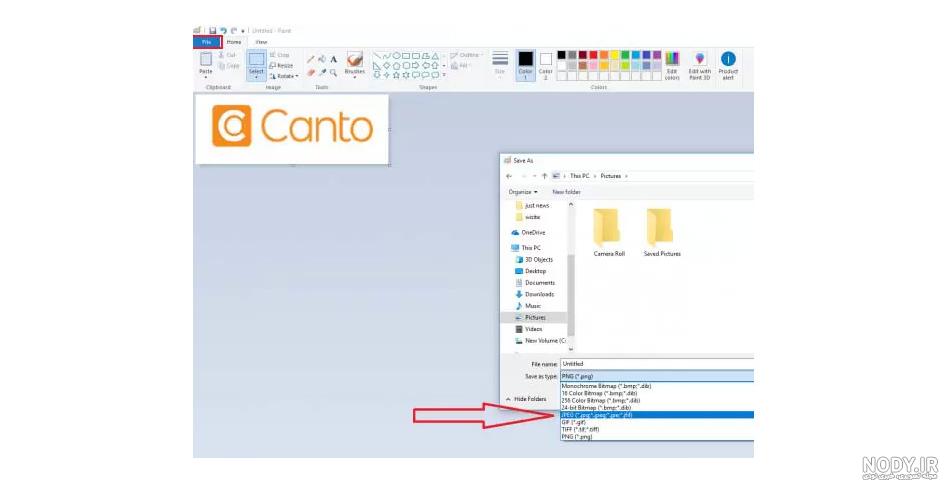Select the Text tool letter A
Viewport: 950px width, 490px height.
[x=333, y=59]
